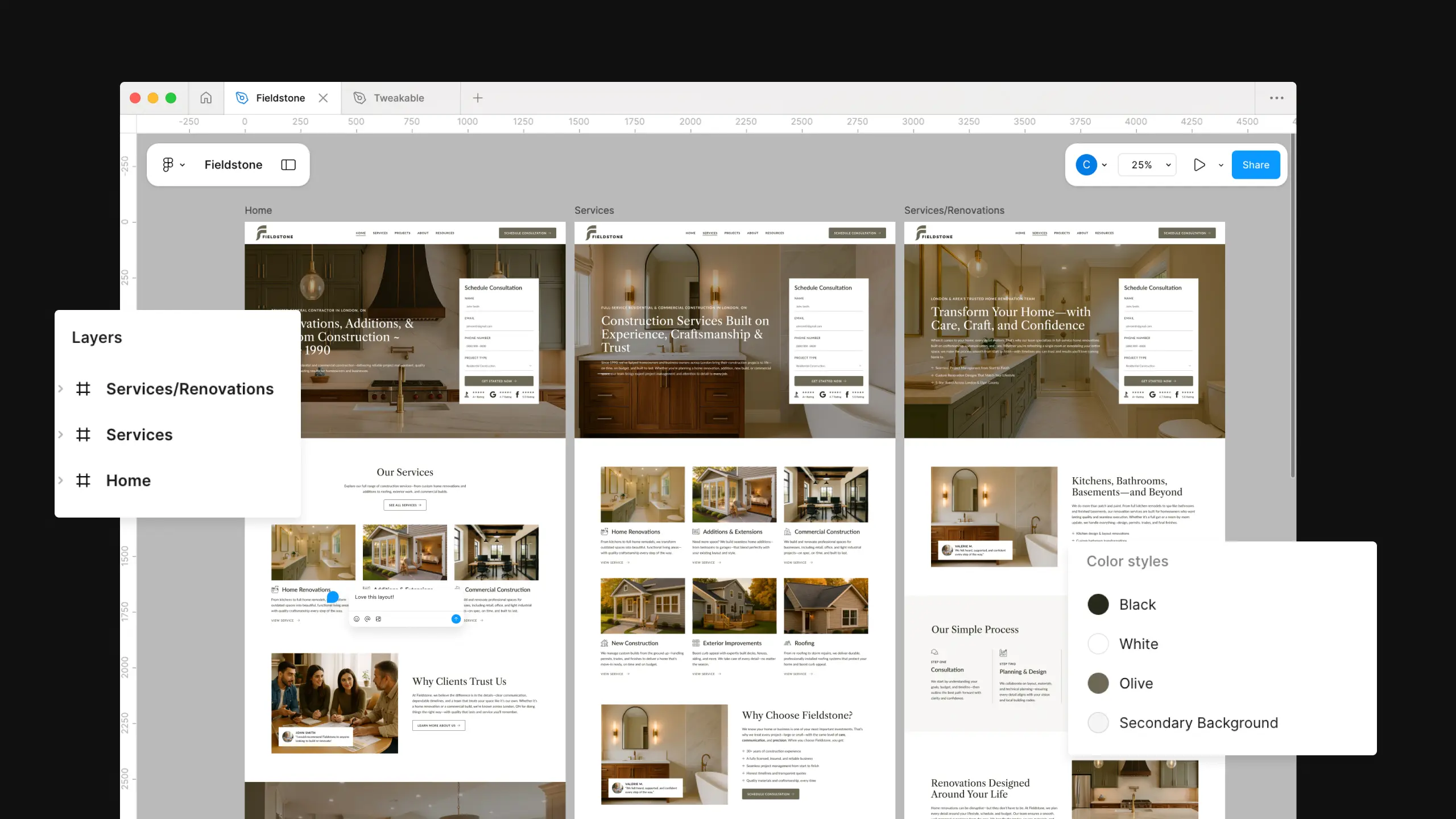Switch to the Tweakable tab
Image resolution: width=1456 pixels, height=819 pixels.
pos(398,98)
